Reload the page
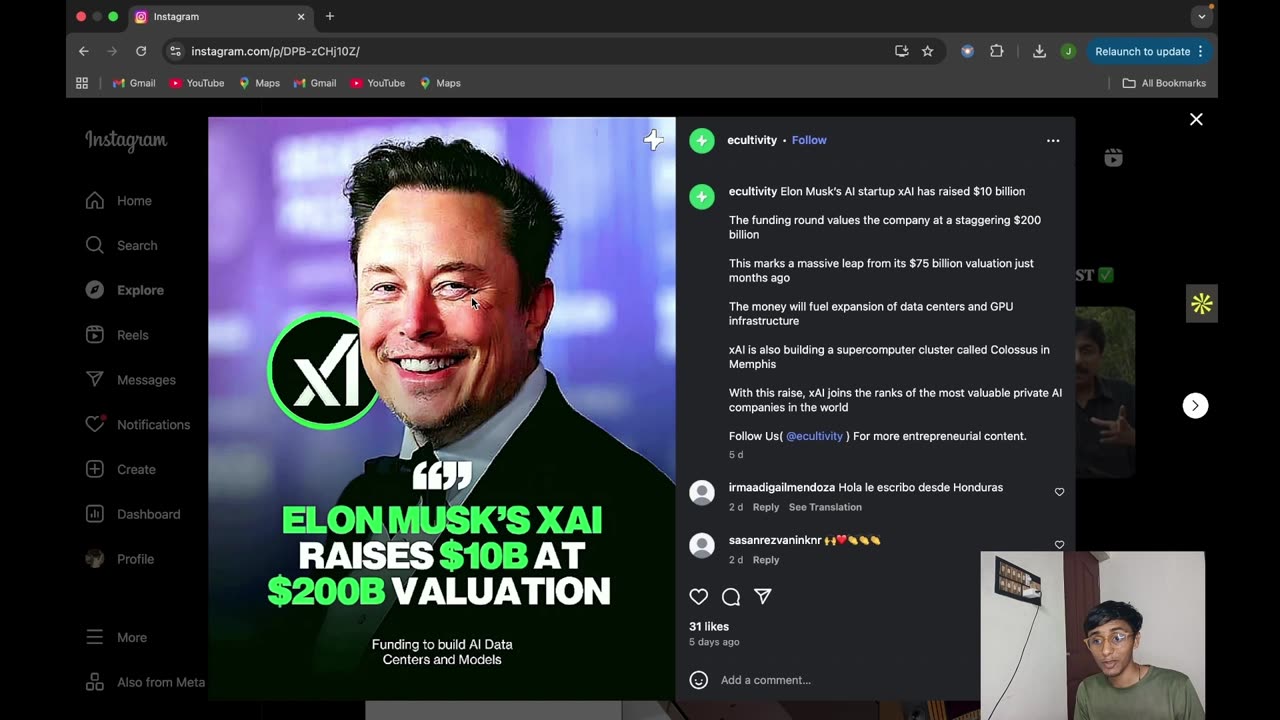The image size is (1280, 720). coord(141,51)
